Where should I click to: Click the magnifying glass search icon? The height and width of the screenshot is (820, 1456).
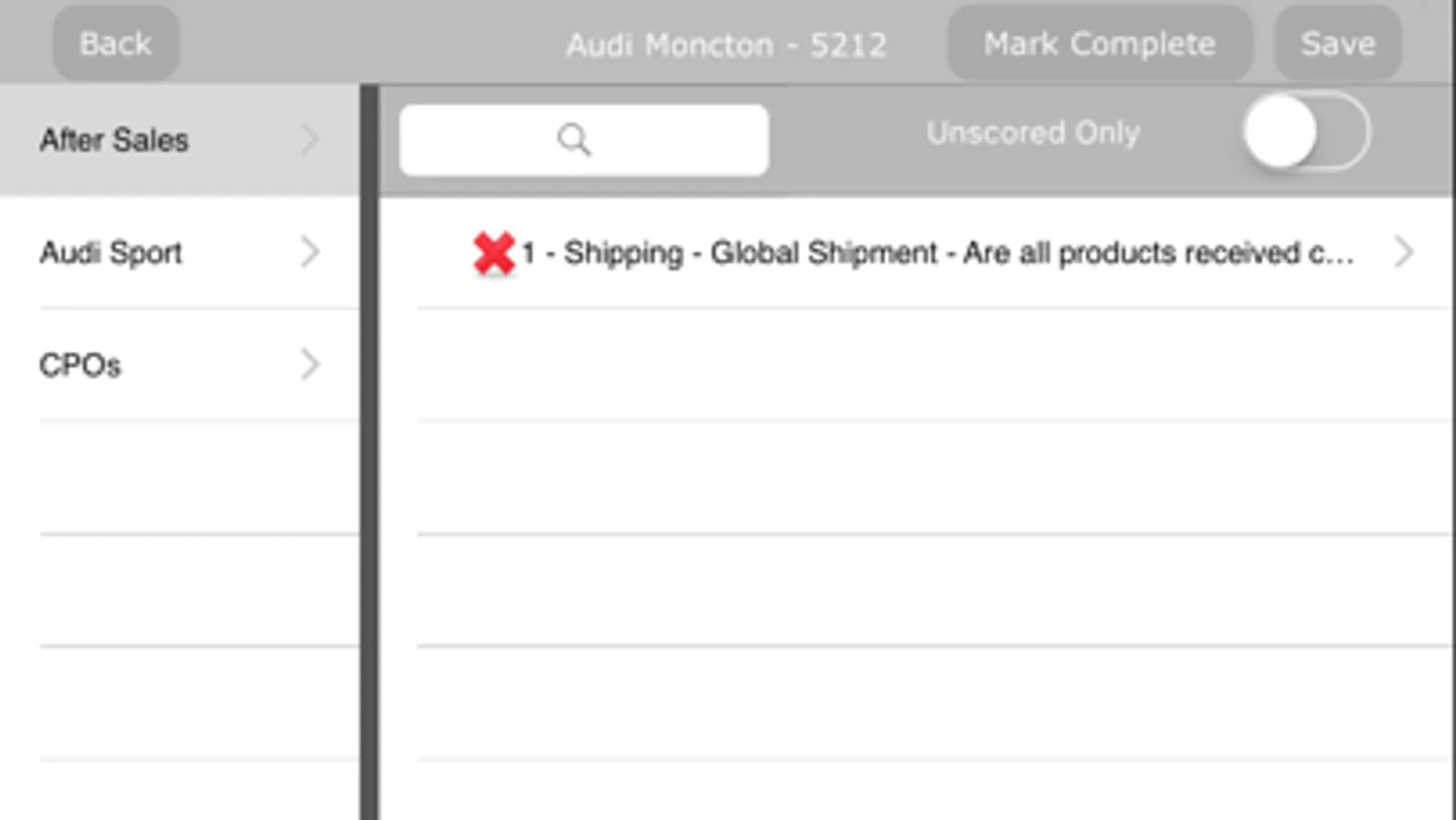[x=574, y=139]
